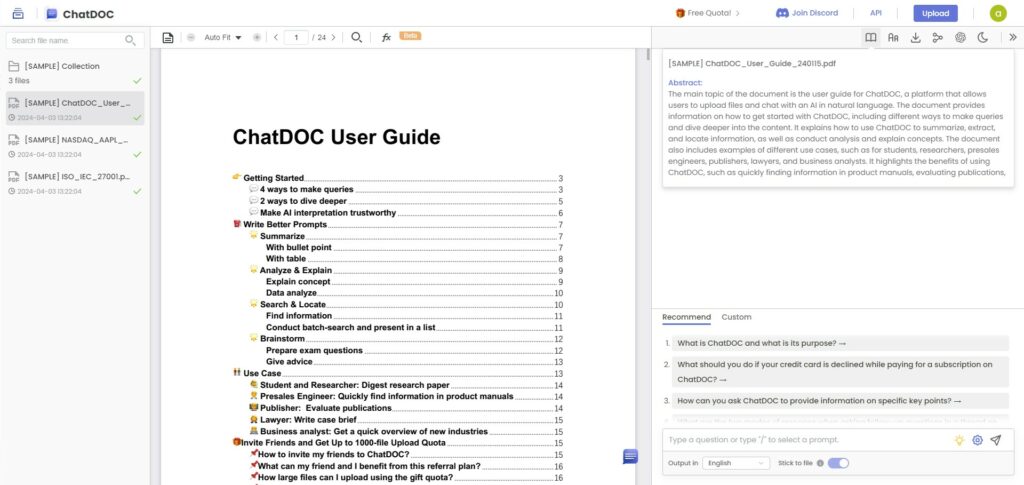Open the user avatar menu
The width and height of the screenshot is (1024, 485).
point(998,13)
